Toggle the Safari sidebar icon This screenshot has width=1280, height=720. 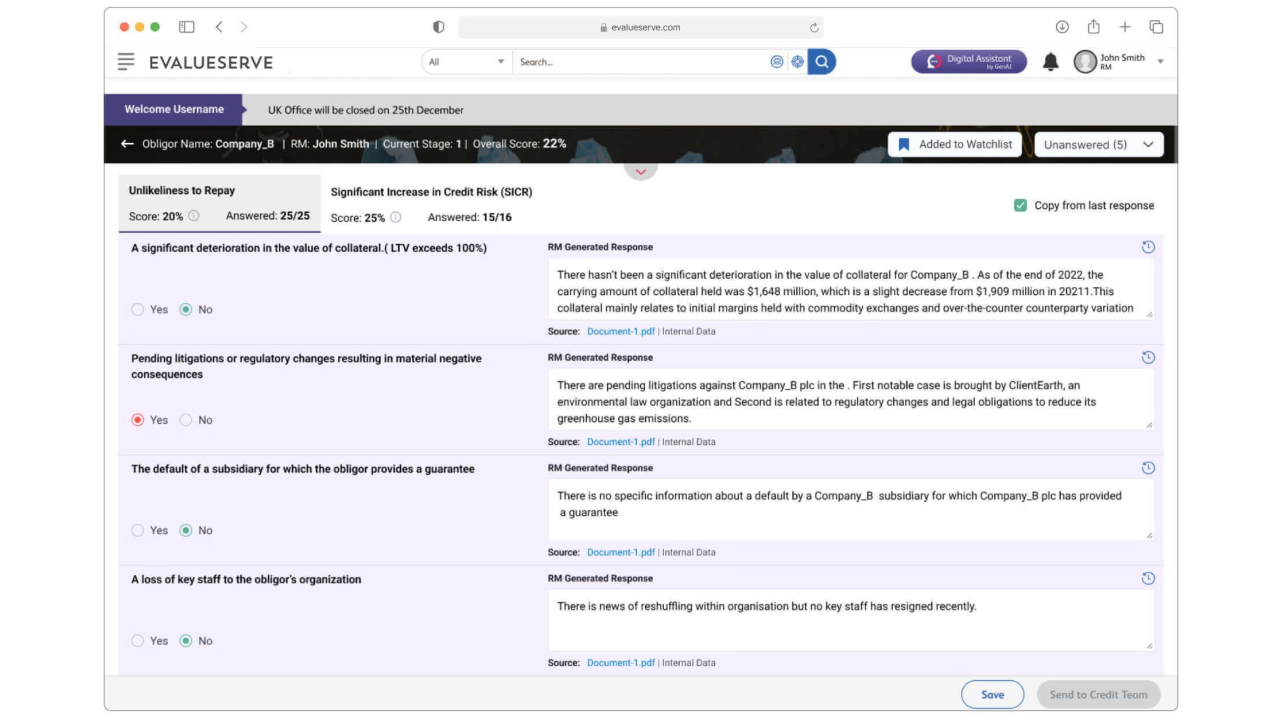click(186, 27)
